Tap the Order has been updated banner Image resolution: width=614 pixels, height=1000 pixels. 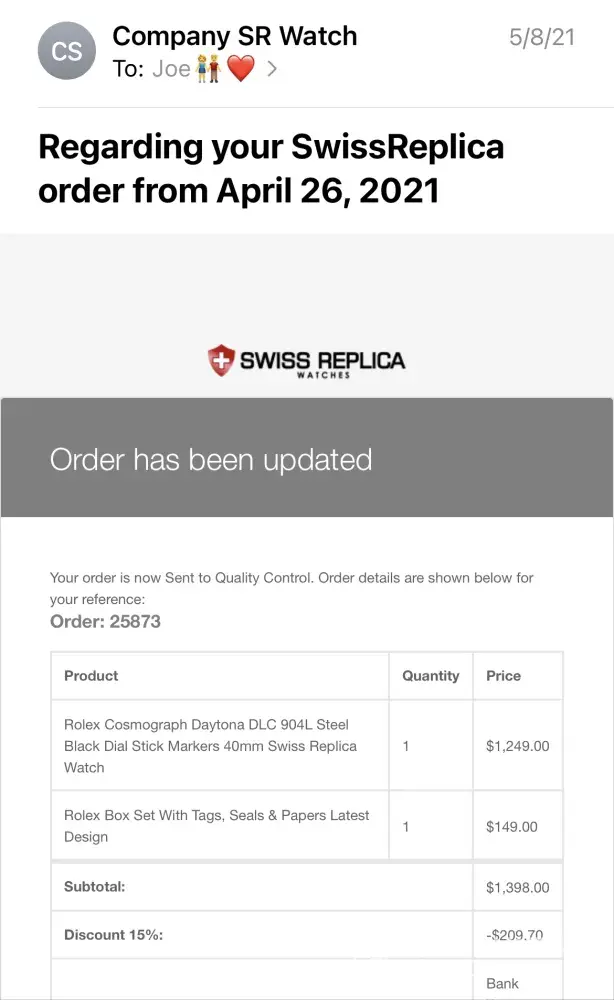307,459
